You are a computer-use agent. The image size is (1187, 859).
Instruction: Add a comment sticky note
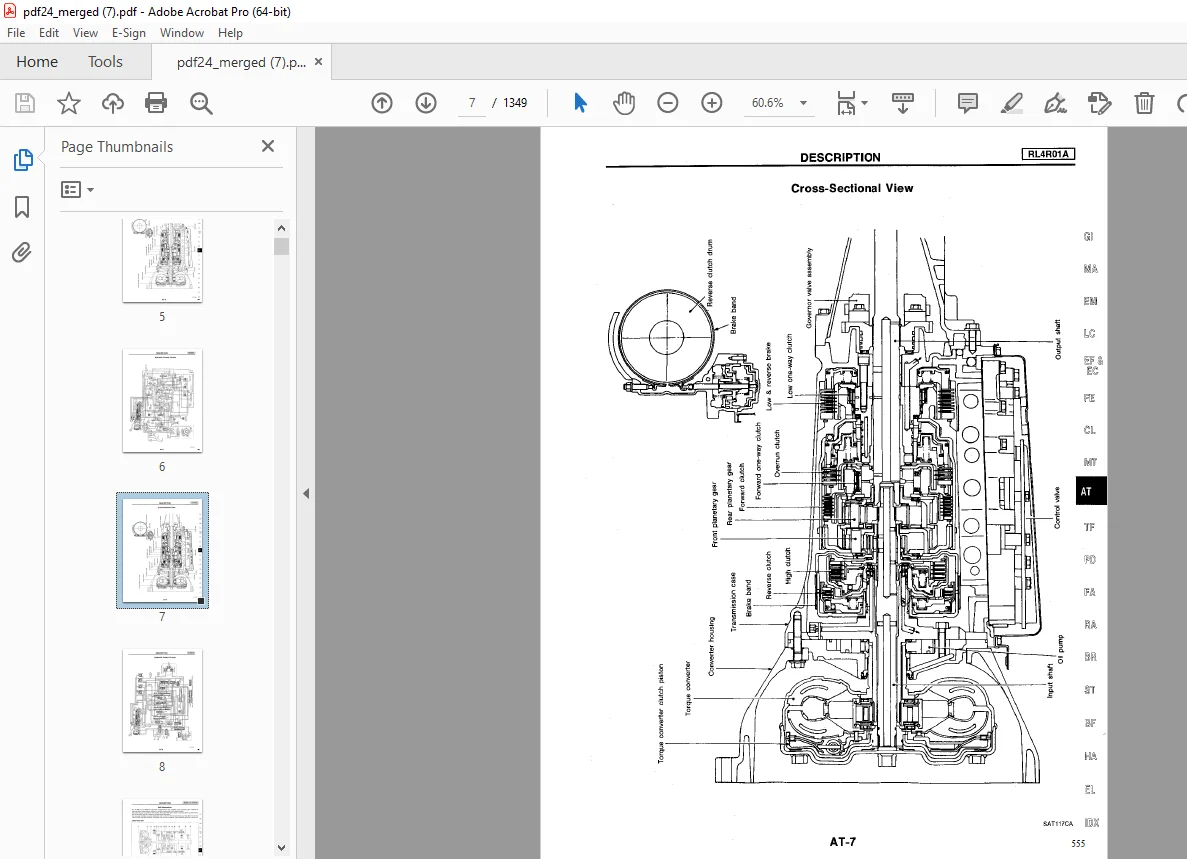(967, 103)
